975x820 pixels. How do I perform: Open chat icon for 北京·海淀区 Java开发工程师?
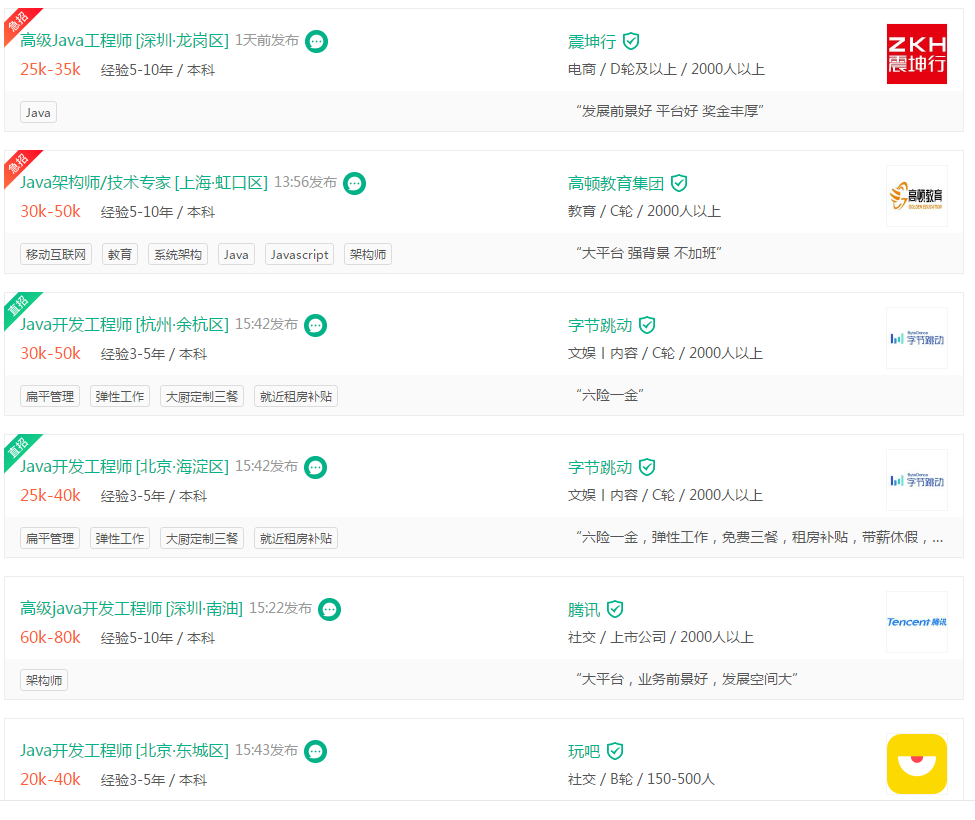(x=315, y=468)
